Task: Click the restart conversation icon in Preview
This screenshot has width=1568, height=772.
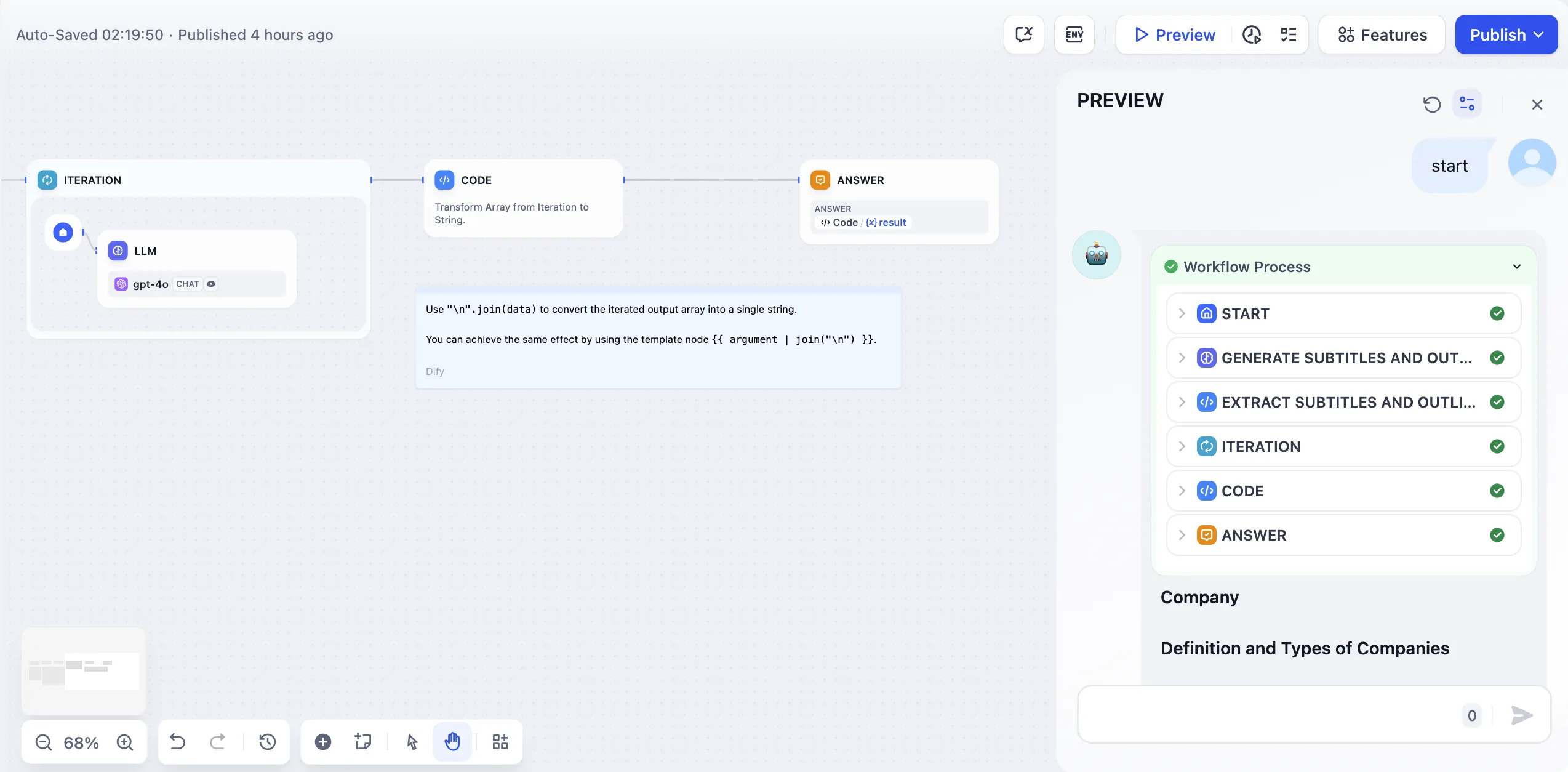Action: click(1431, 104)
